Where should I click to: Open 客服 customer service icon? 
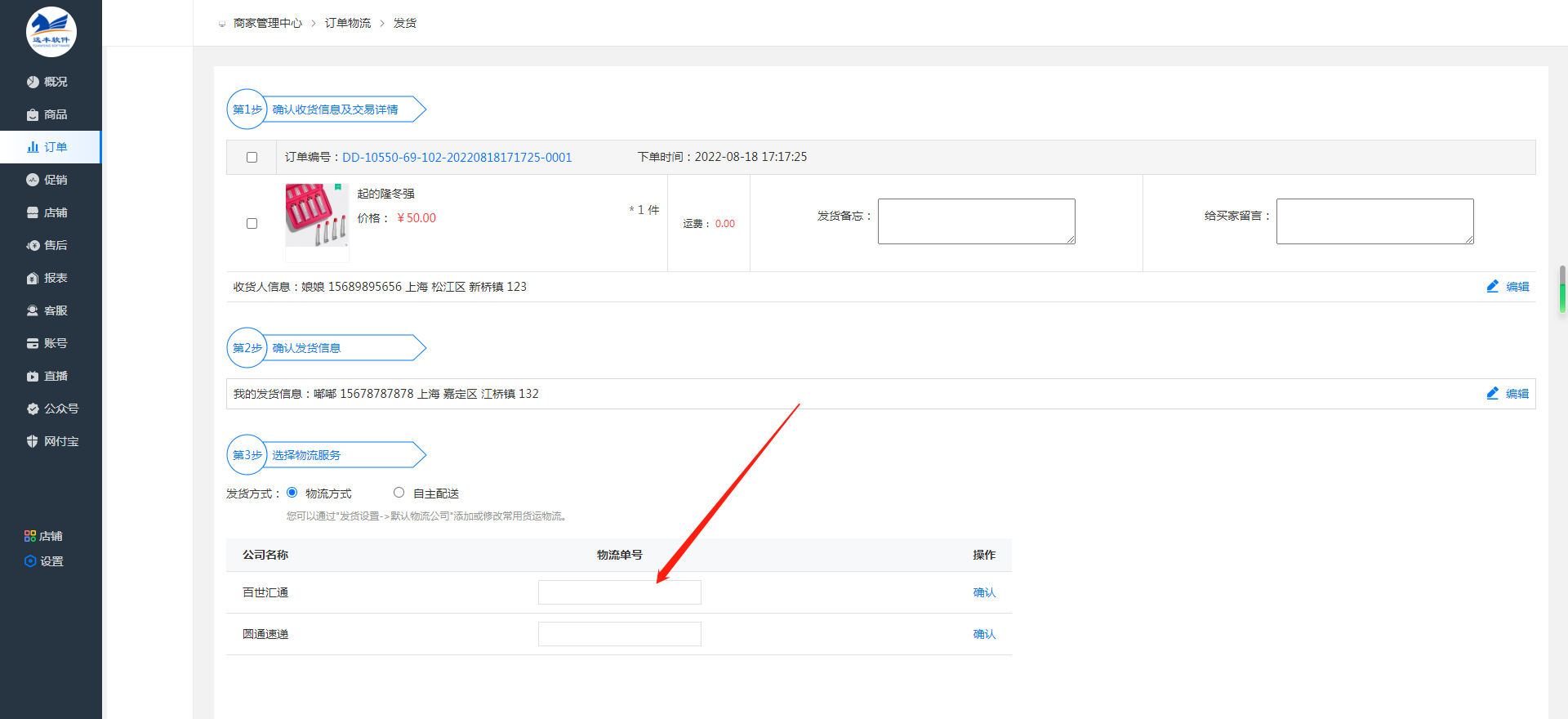(33, 310)
